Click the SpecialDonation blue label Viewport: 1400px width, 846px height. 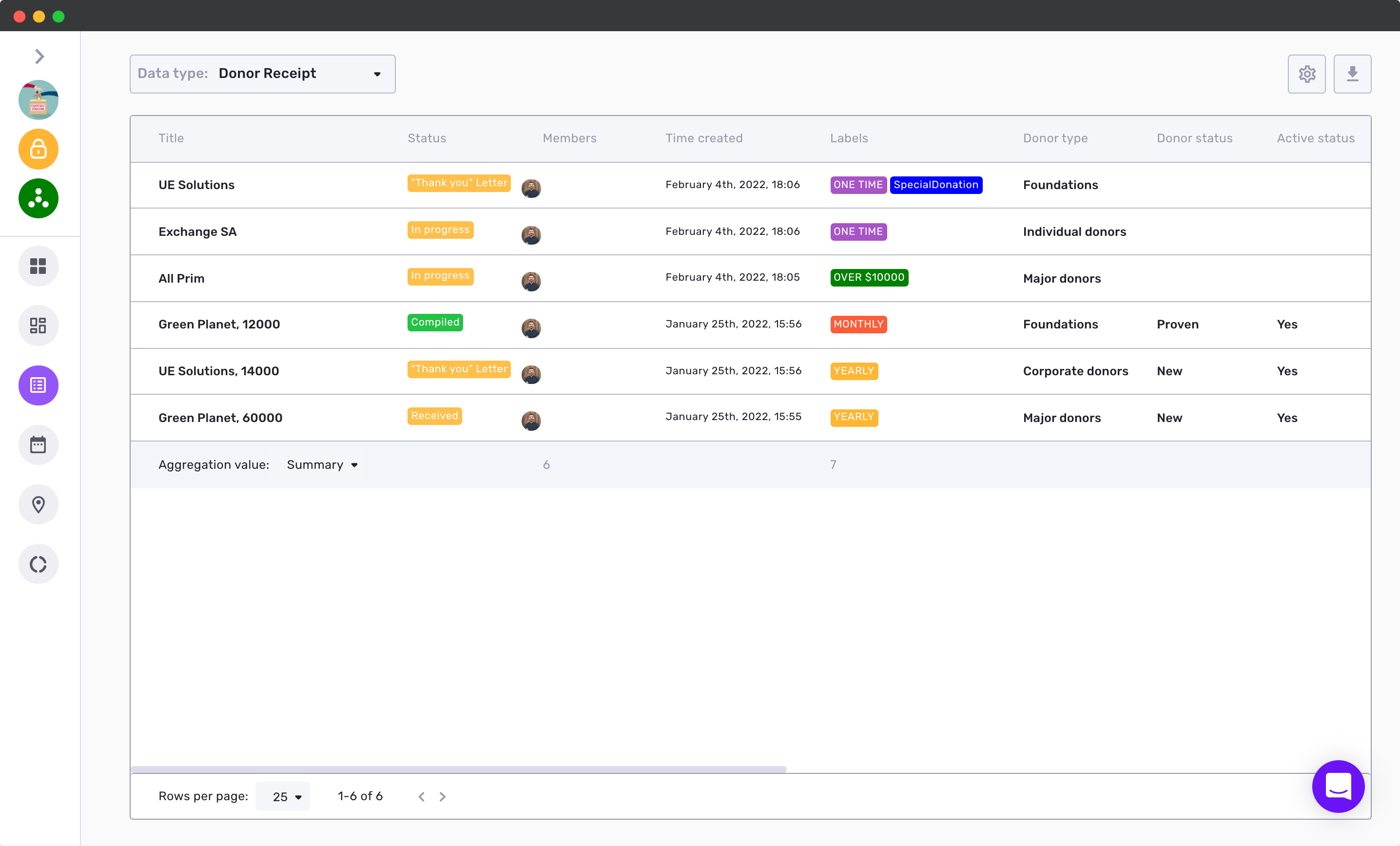[935, 185]
